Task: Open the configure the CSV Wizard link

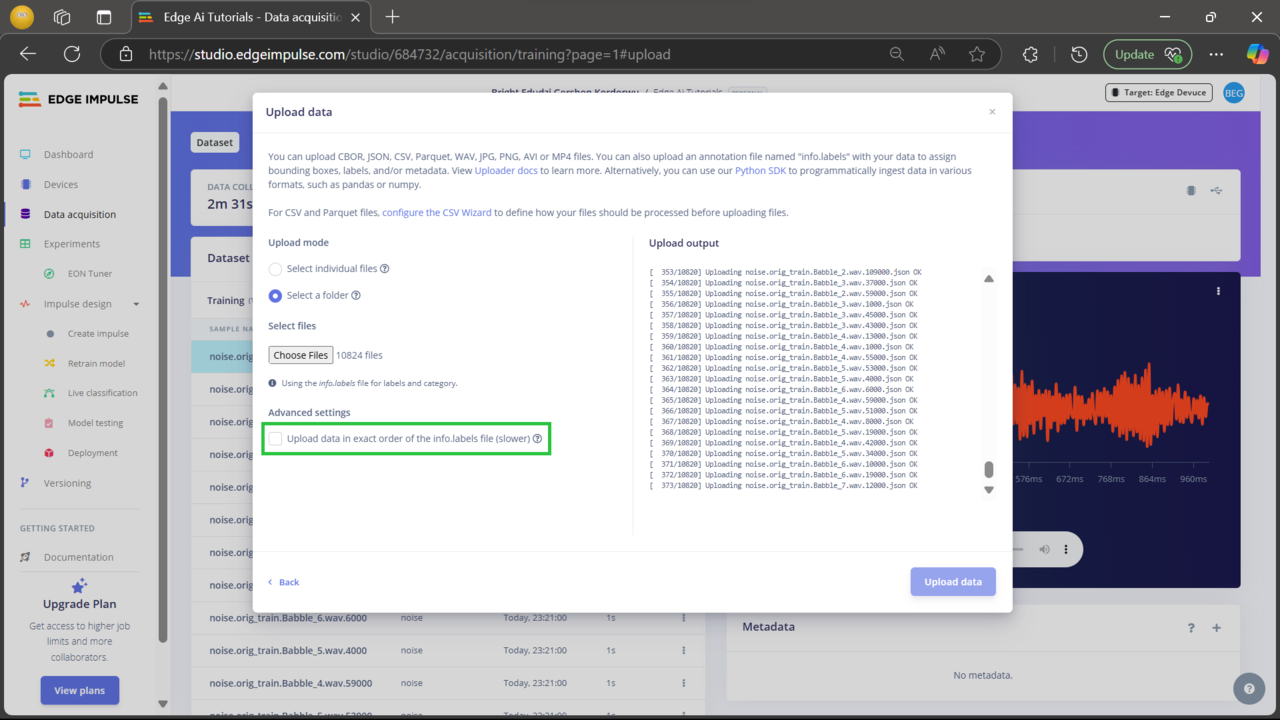Action: pyautogui.click(x=437, y=212)
